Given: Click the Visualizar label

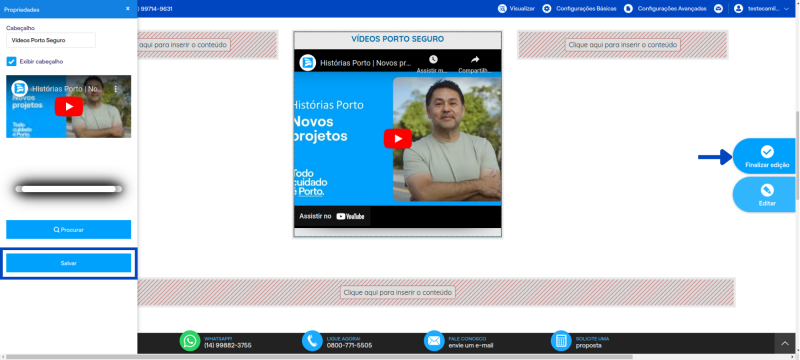Looking at the screenshot, I should point(522,9).
